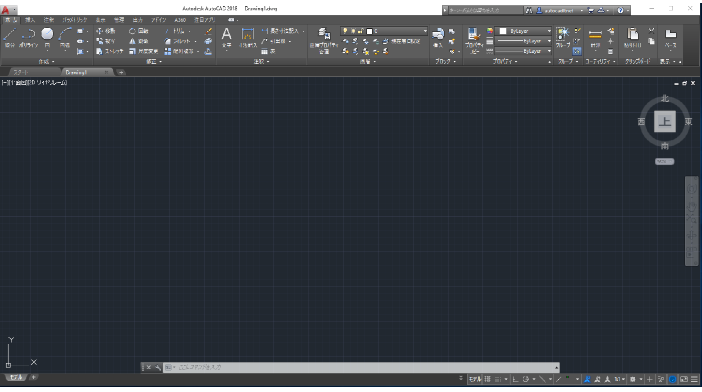
Task: Open linetype ByLayer dropdown
Action: point(523,51)
